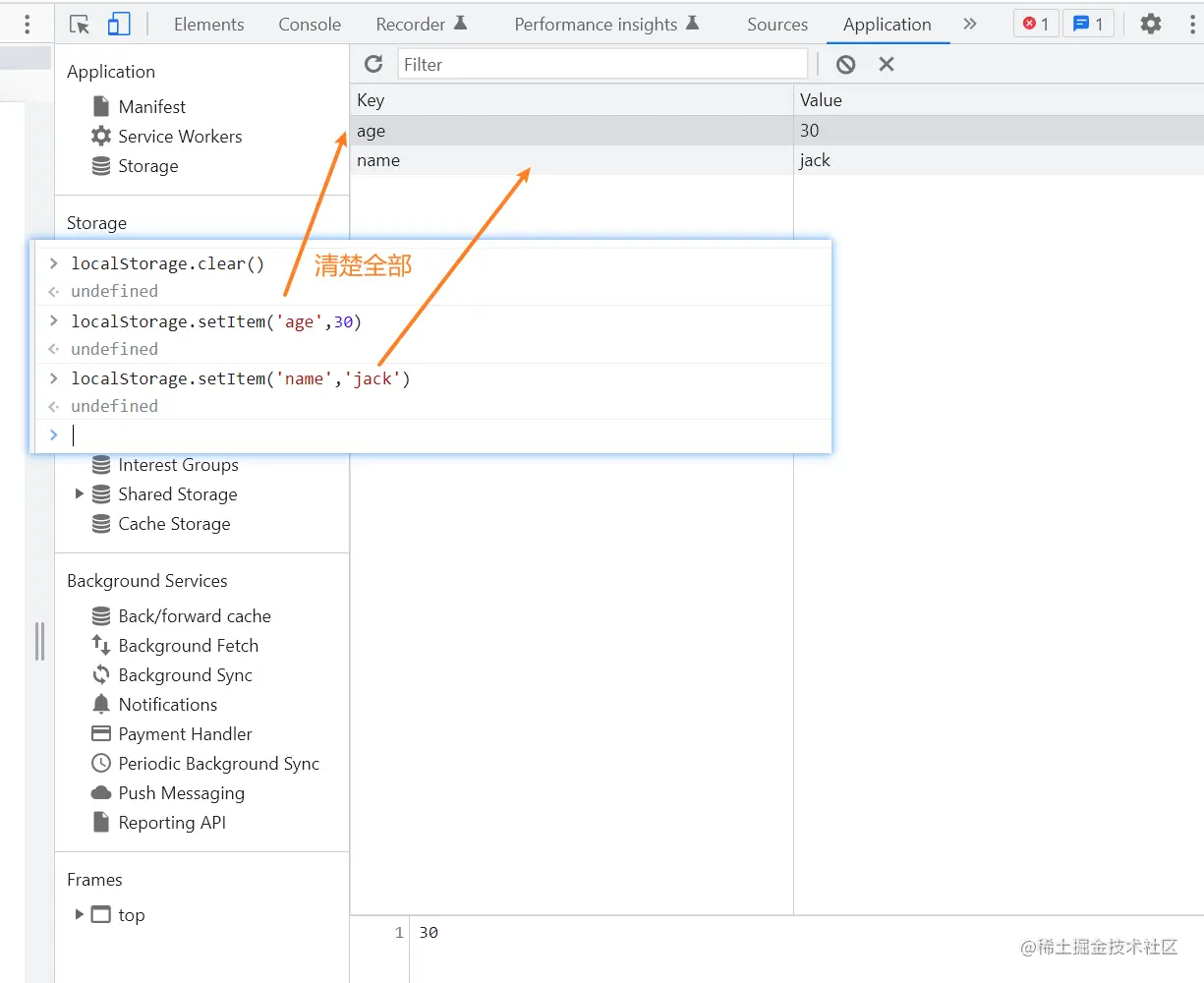
Task: Activate the inspect element picker icon
Action: click(80, 25)
